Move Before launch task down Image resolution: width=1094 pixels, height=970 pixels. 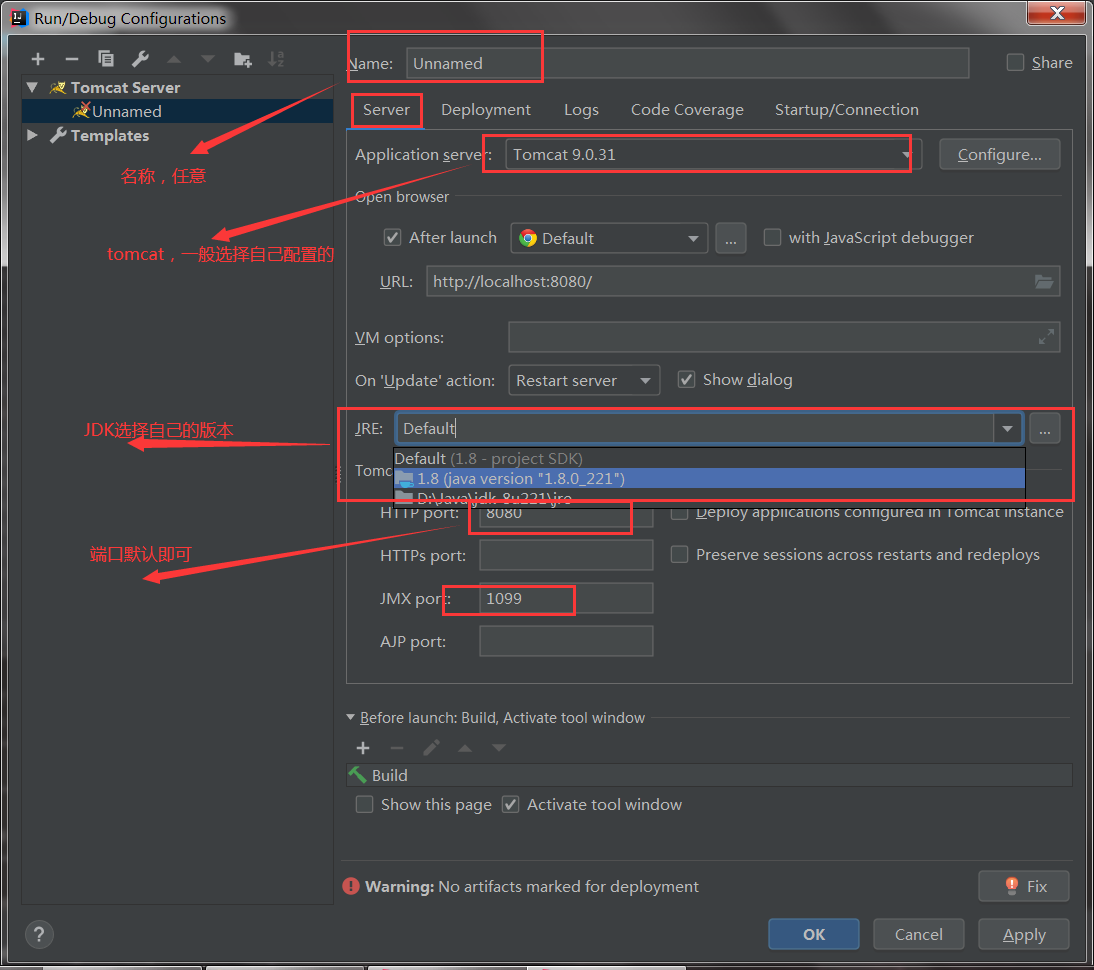pos(499,748)
